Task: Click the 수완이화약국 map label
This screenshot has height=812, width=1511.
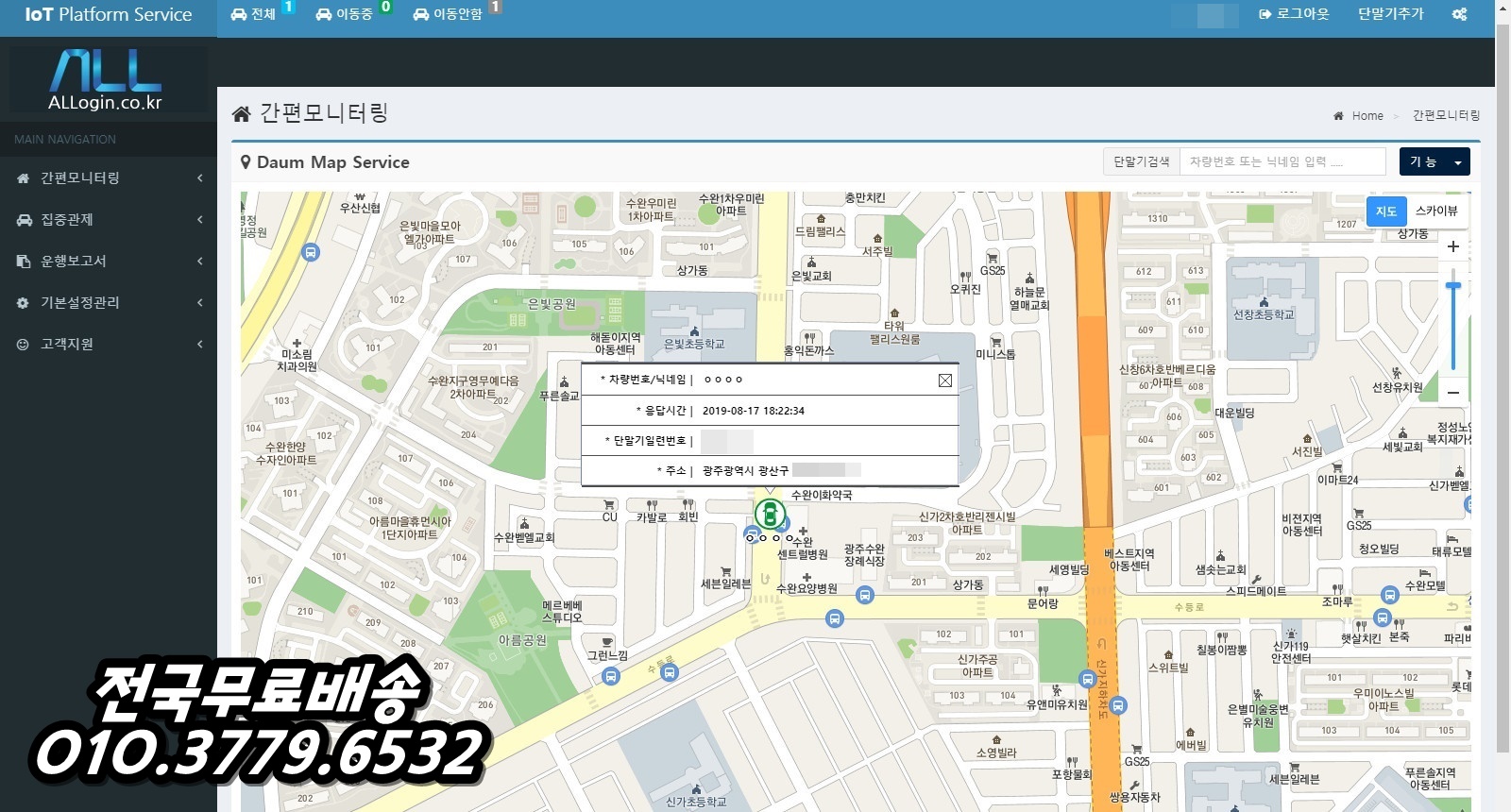Action: pyautogui.click(x=821, y=495)
